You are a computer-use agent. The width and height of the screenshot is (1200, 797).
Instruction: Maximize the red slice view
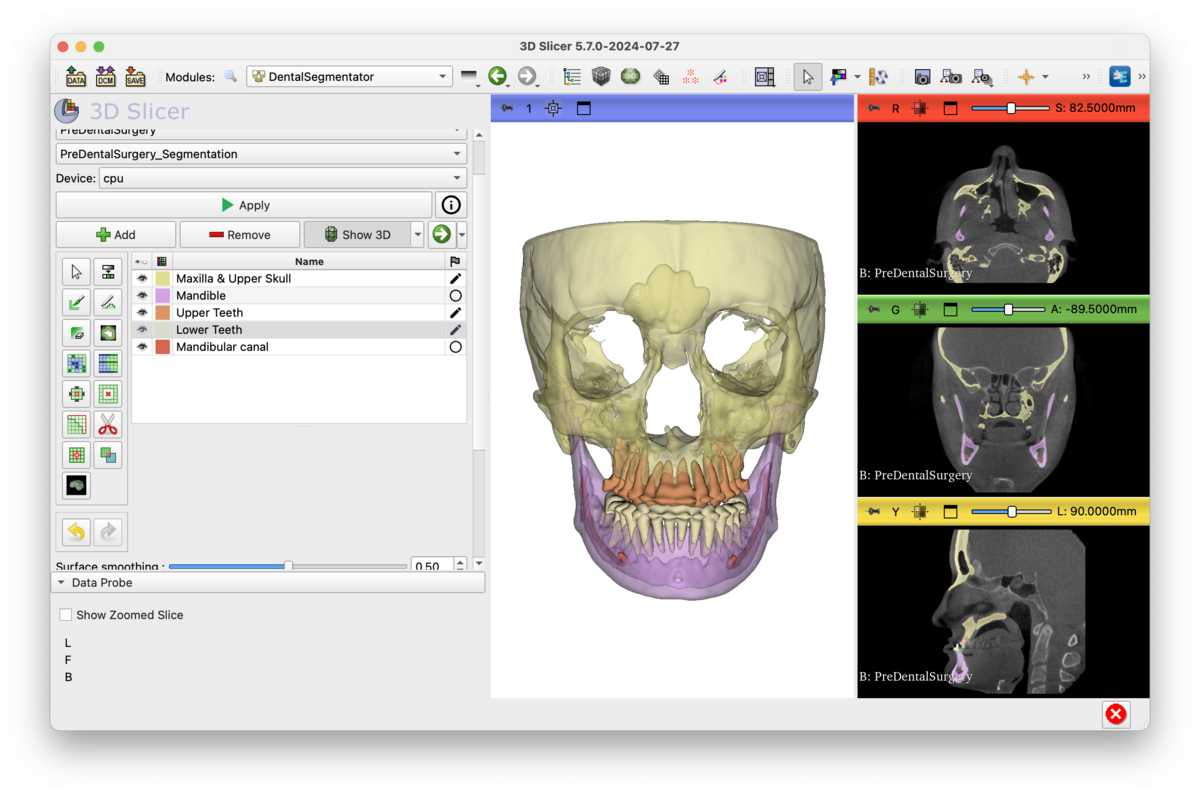(951, 108)
